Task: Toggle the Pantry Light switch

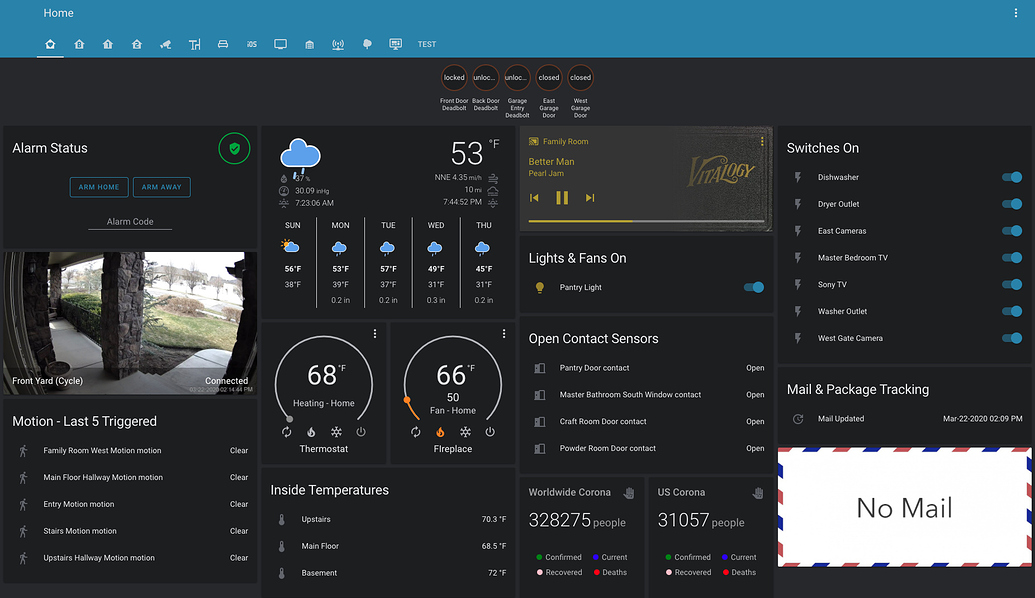Action: (x=753, y=287)
